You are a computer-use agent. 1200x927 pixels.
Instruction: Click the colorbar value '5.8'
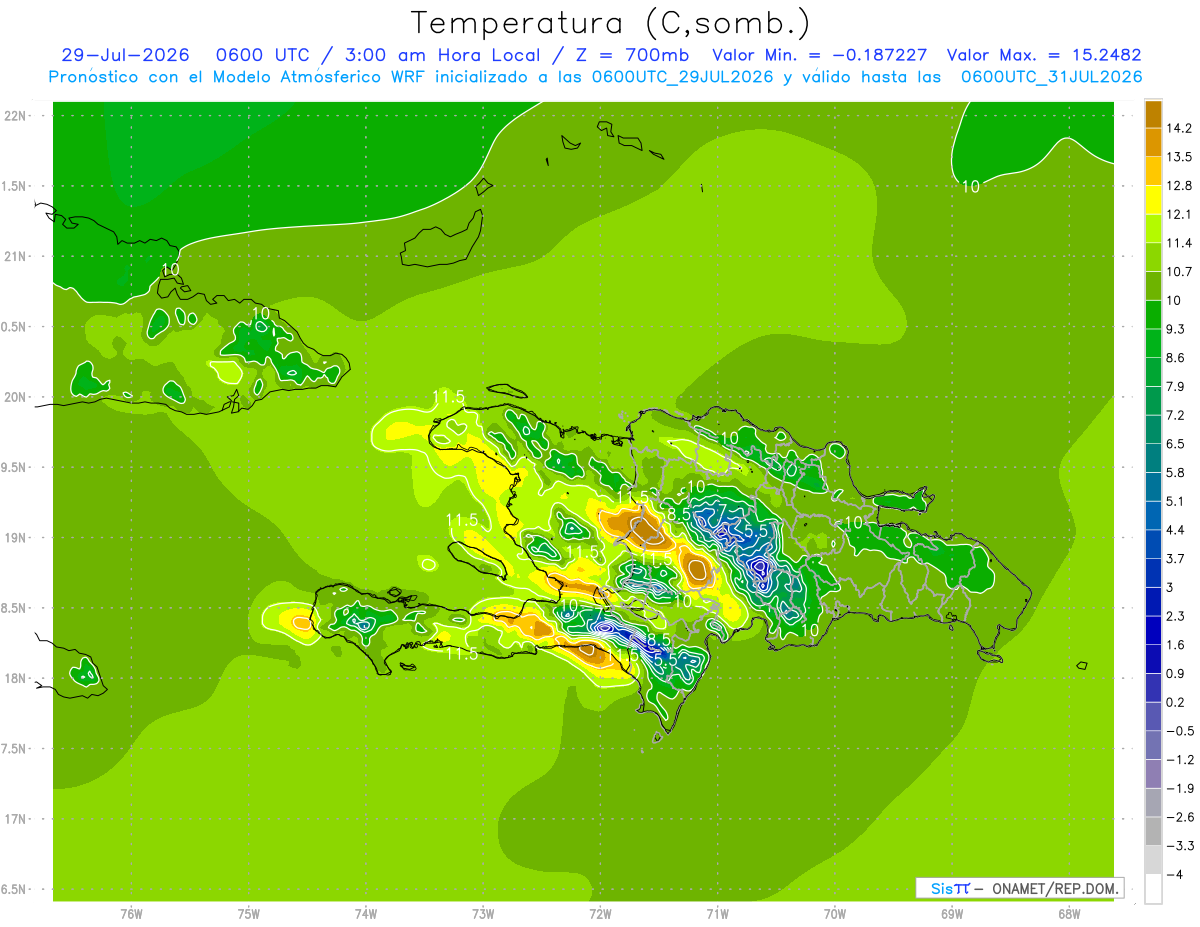point(1176,473)
